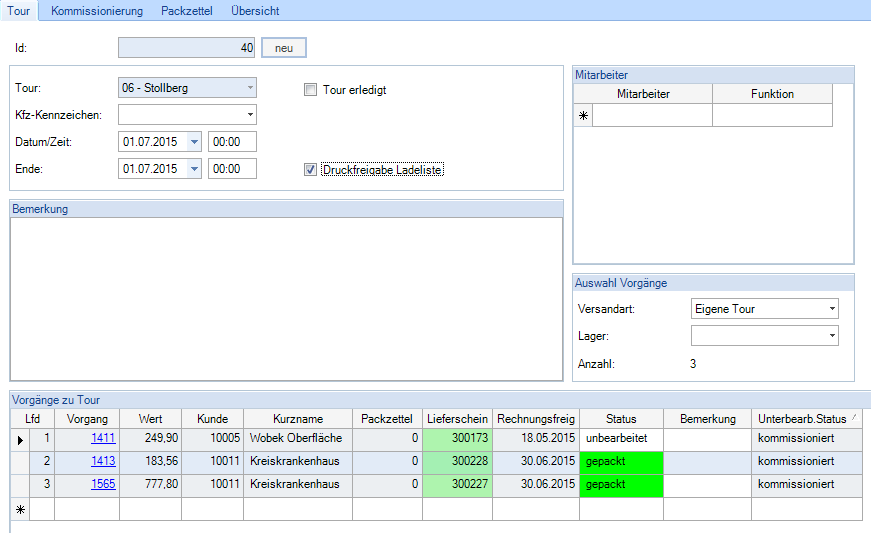Expand the Kfz-Kennzeichen dropdown
The height and width of the screenshot is (533, 871).
(250, 115)
